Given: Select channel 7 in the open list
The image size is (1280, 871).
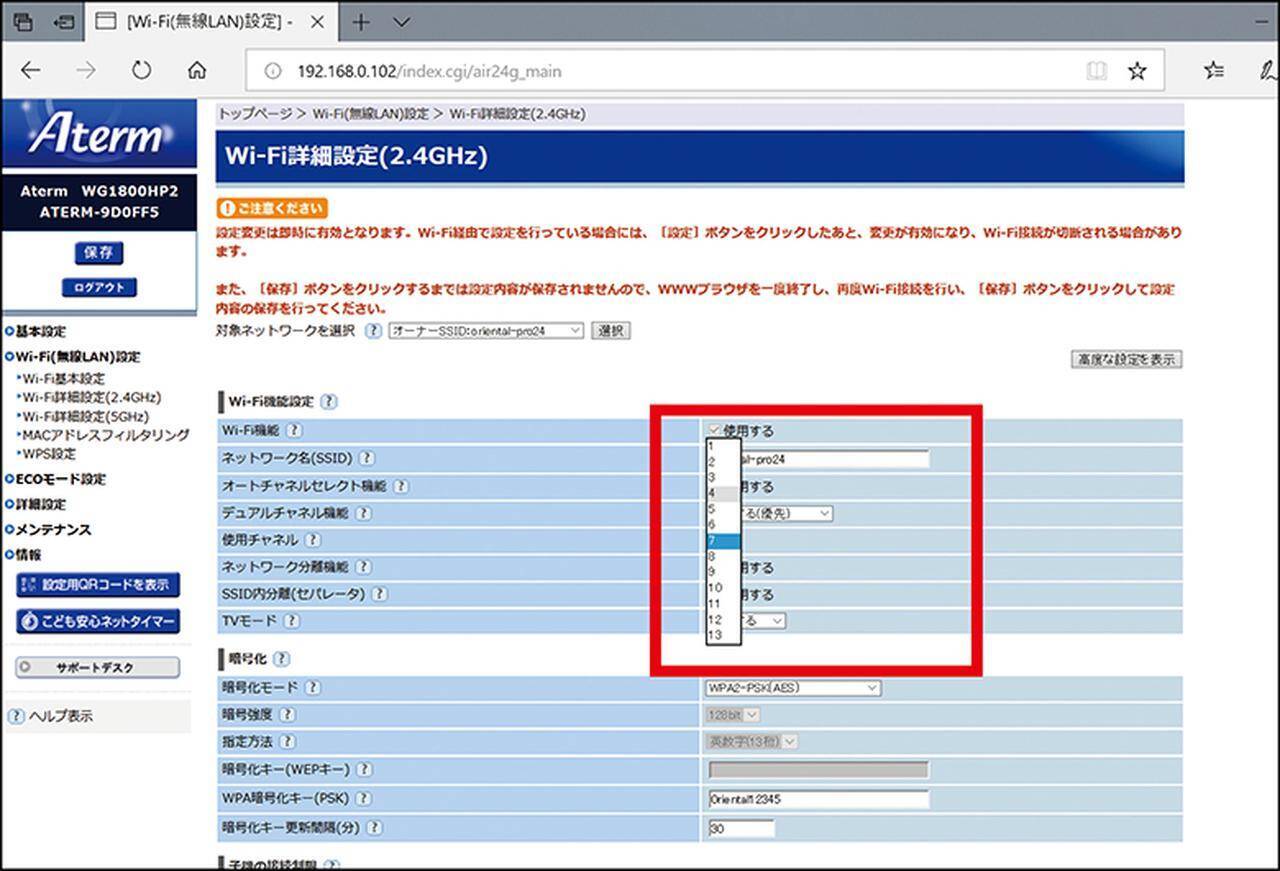Looking at the screenshot, I should pyautogui.click(x=723, y=541).
